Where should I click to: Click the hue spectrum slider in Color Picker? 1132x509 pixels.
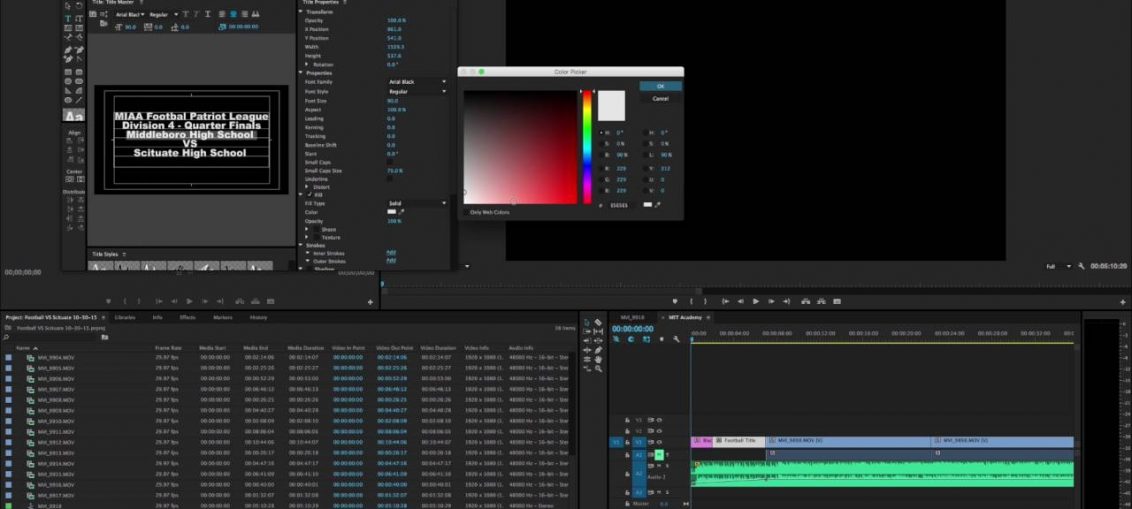tap(587, 147)
